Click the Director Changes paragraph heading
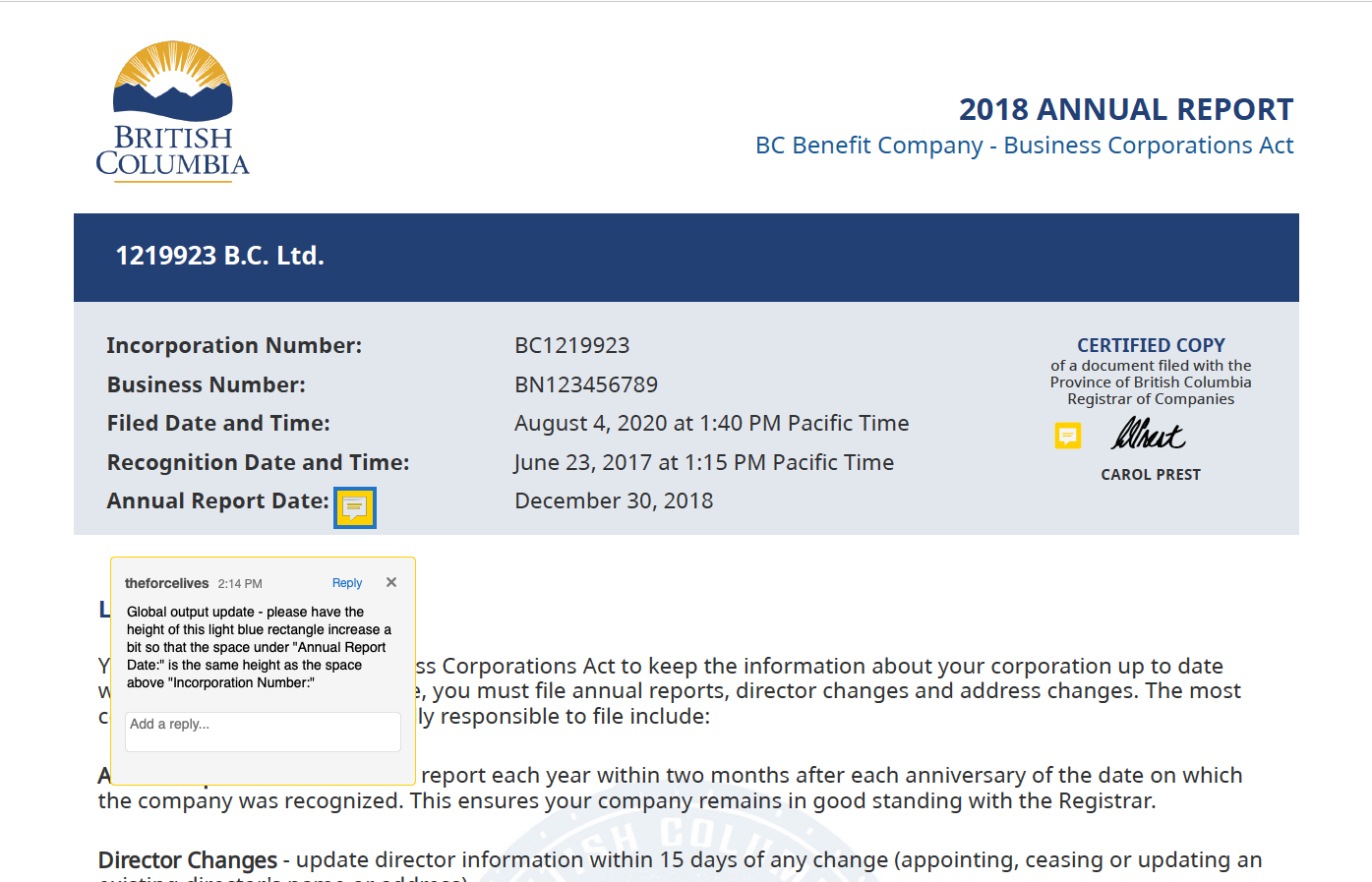Image resolution: width=1372 pixels, height=882 pixels. [x=188, y=860]
